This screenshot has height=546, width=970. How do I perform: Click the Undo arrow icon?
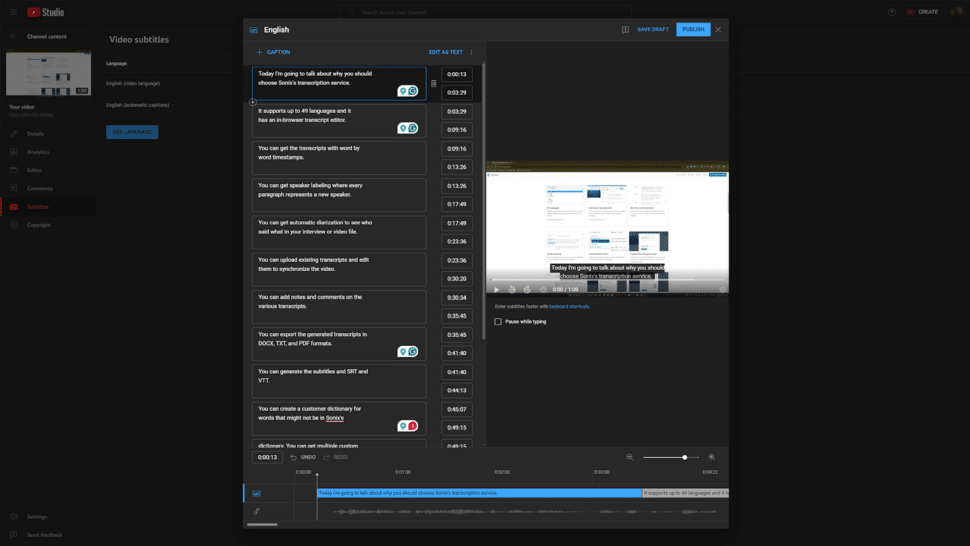(294, 457)
